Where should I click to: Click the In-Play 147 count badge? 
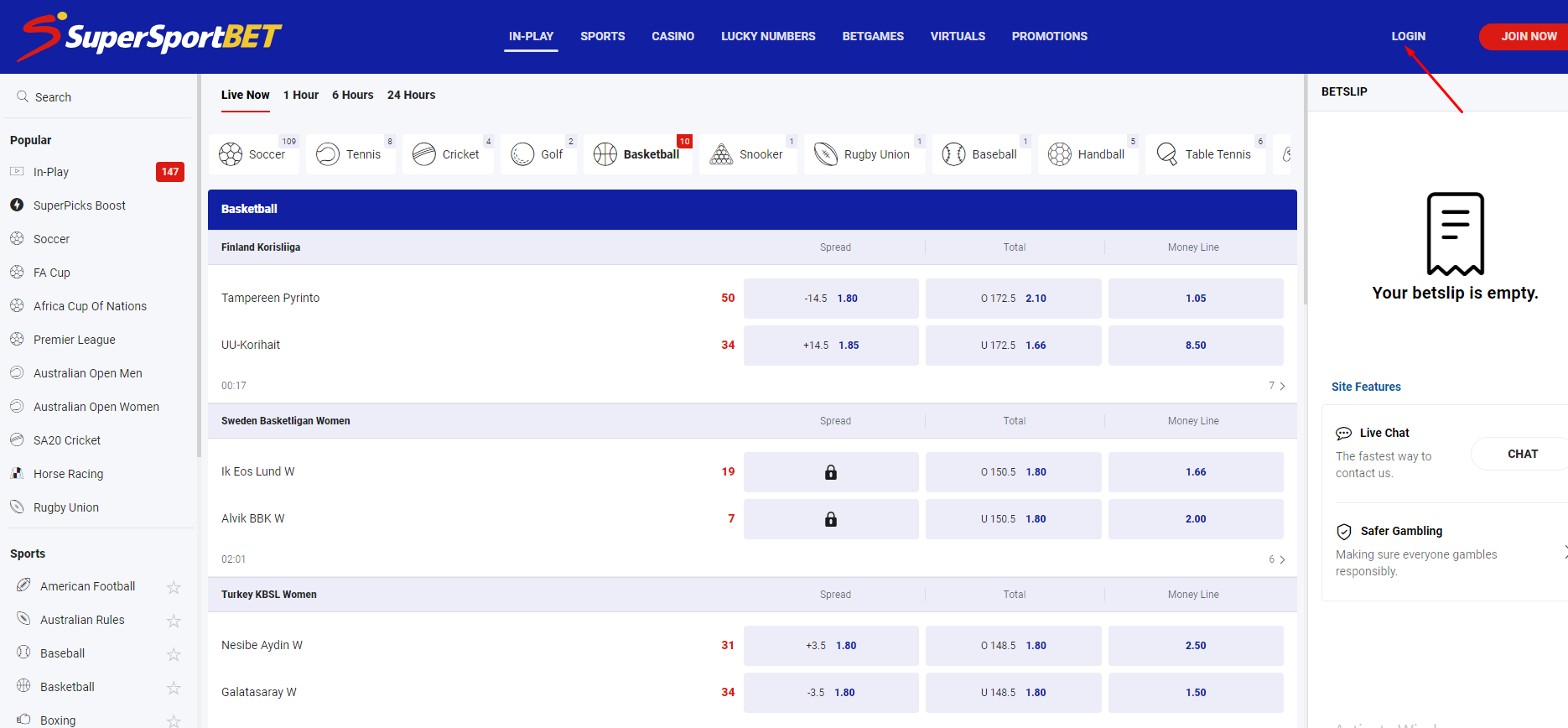coord(170,172)
